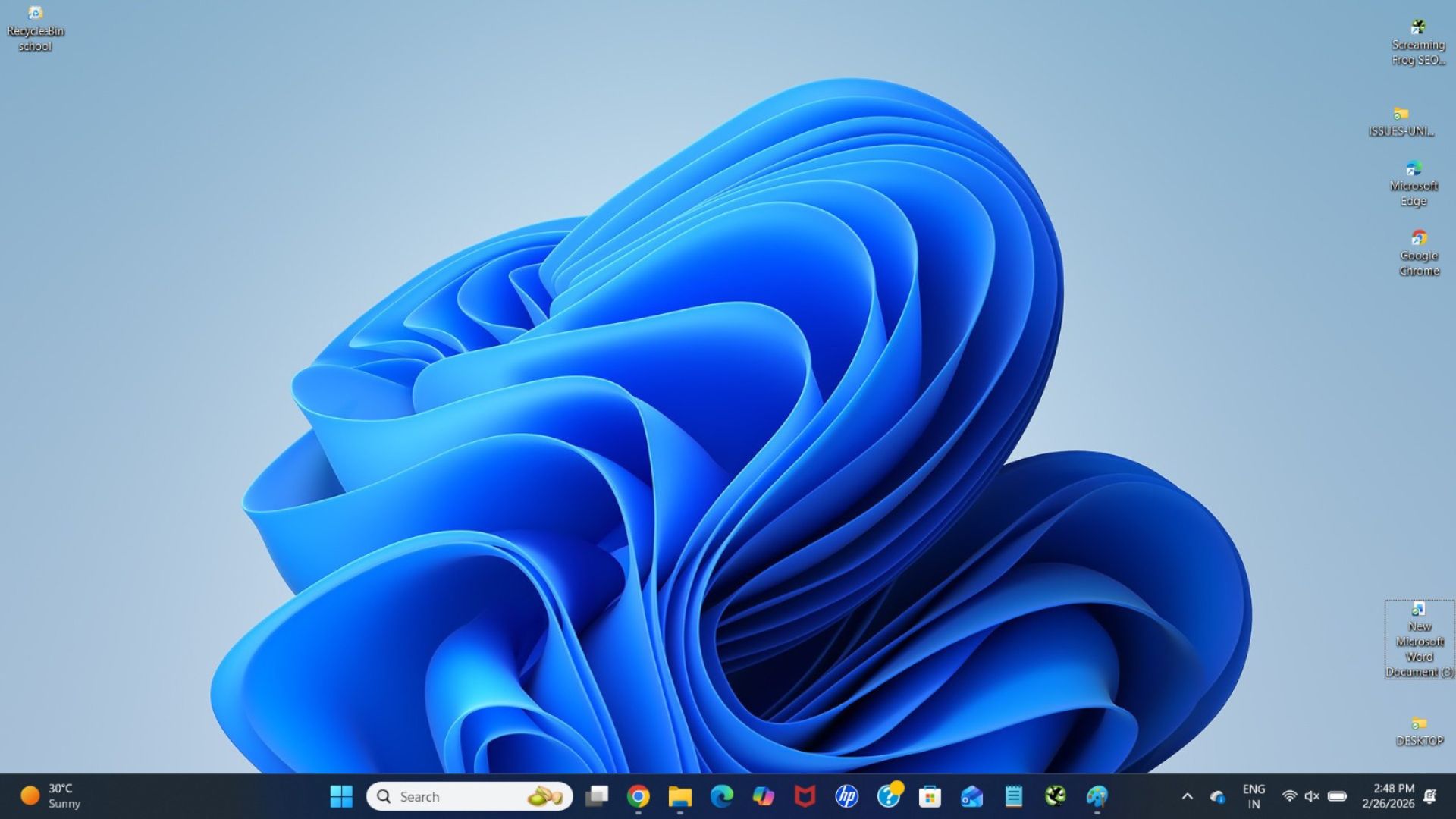Expand hidden system tray icons

pos(1187,796)
